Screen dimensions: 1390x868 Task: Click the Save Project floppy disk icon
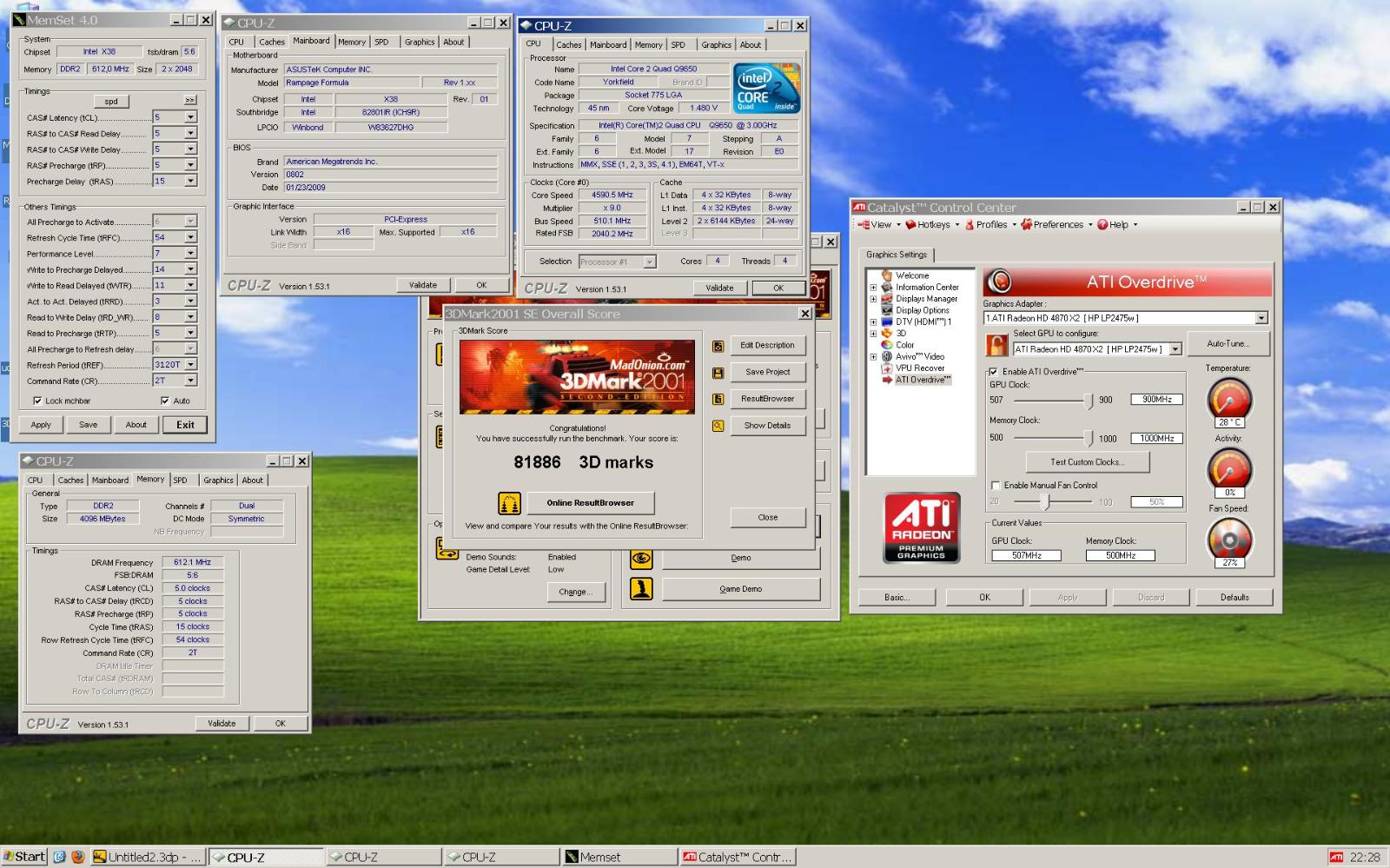(718, 373)
